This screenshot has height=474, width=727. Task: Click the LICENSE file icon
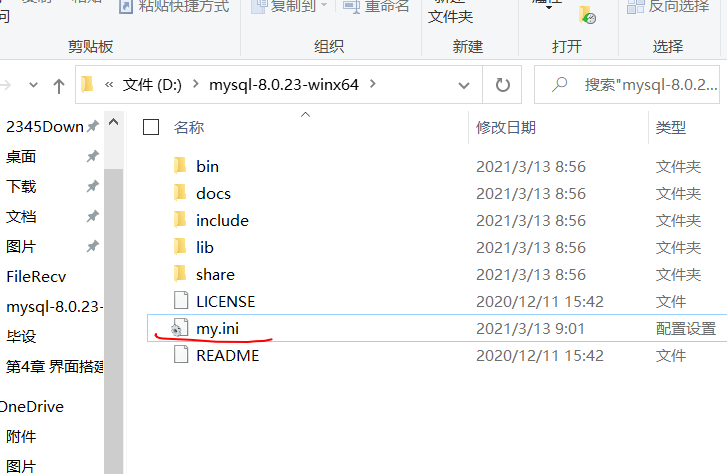pyautogui.click(x=181, y=301)
